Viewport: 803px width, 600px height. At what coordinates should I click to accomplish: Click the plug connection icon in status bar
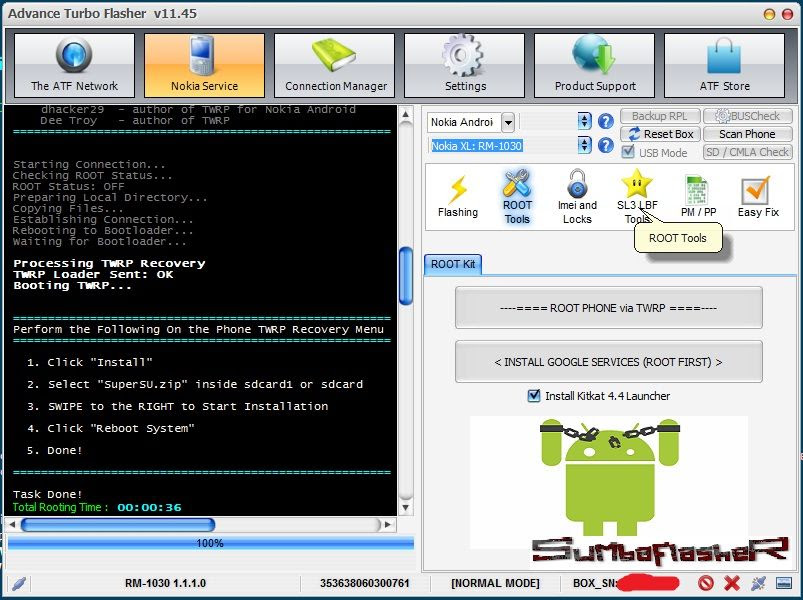click(x=758, y=583)
